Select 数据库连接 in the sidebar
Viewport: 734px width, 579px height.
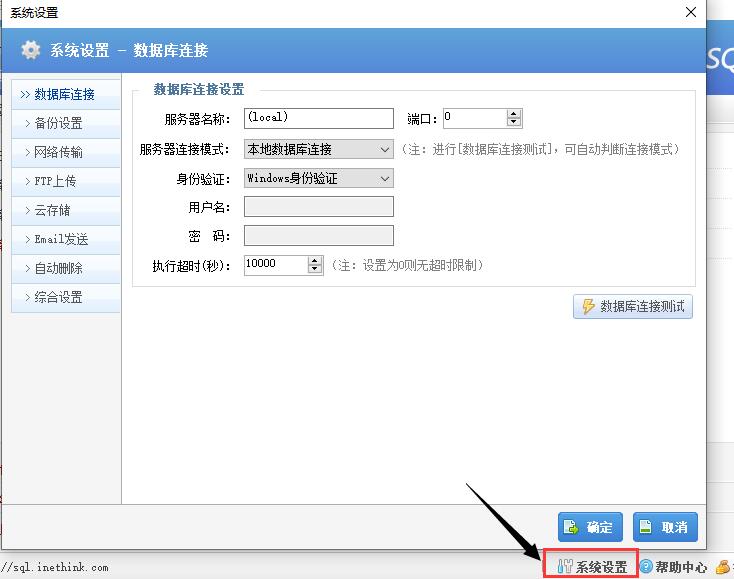66,95
